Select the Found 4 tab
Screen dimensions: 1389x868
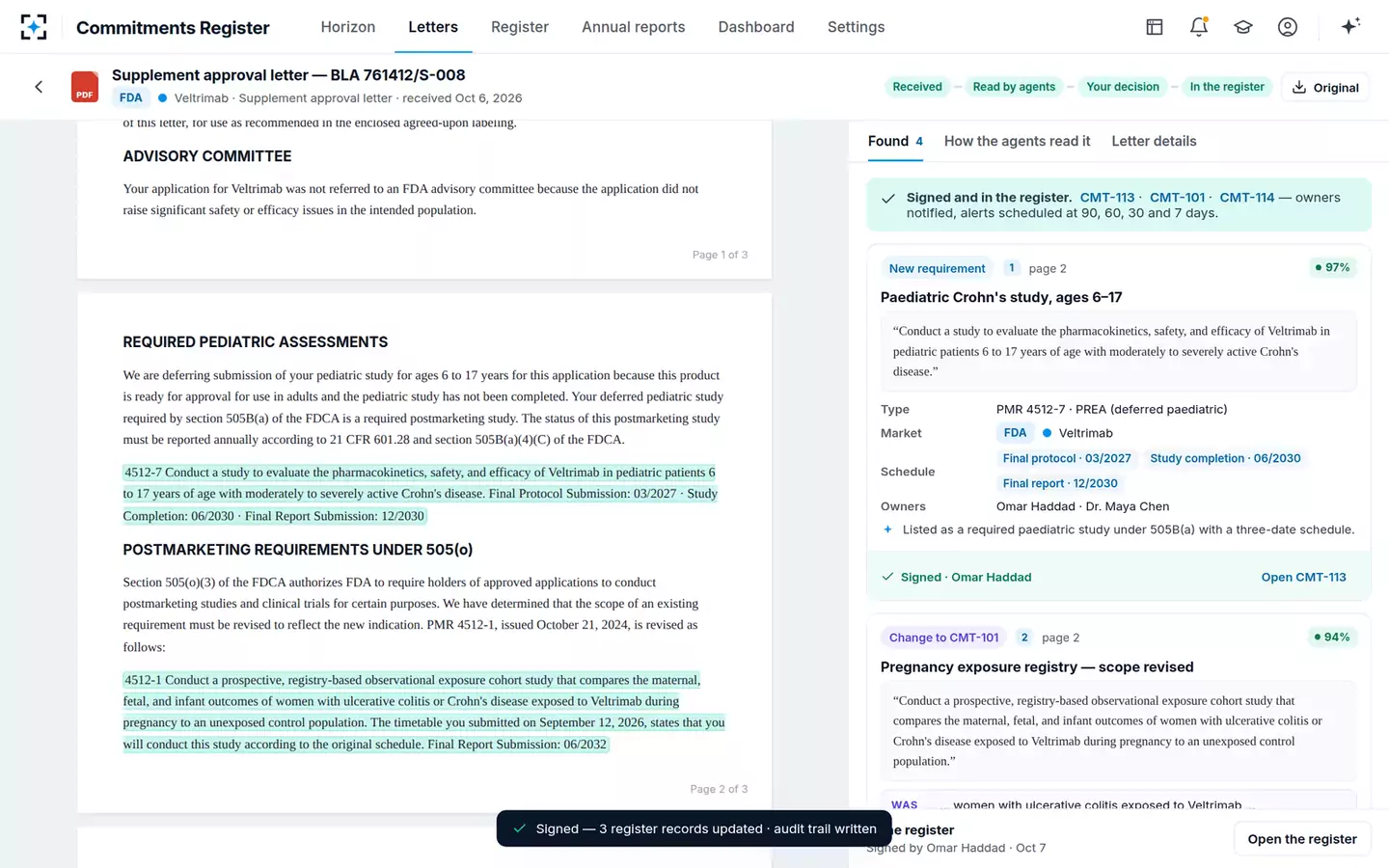pyautogui.click(x=895, y=141)
